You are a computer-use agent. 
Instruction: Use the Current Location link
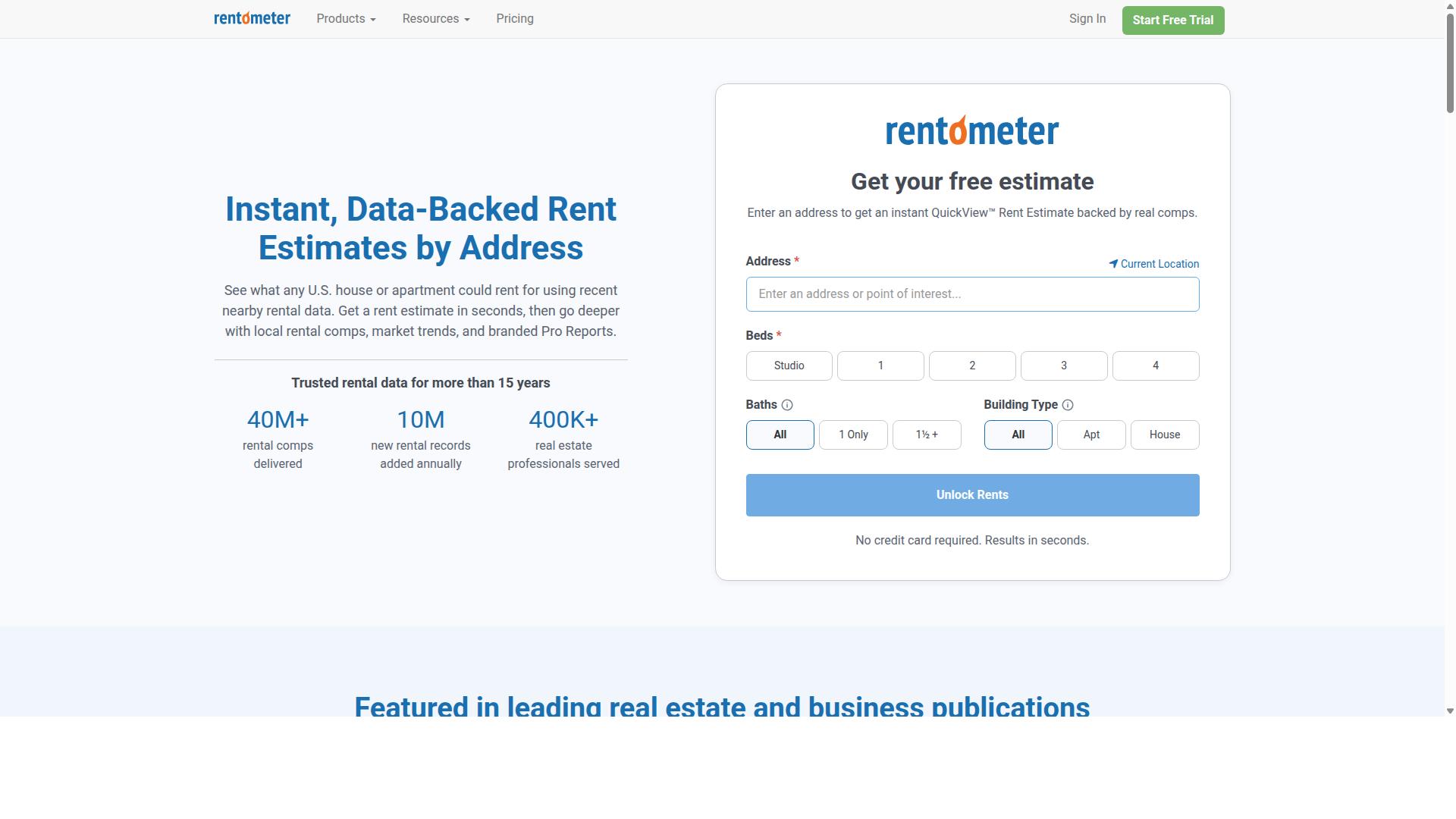pyautogui.click(x=1153, y=264)
